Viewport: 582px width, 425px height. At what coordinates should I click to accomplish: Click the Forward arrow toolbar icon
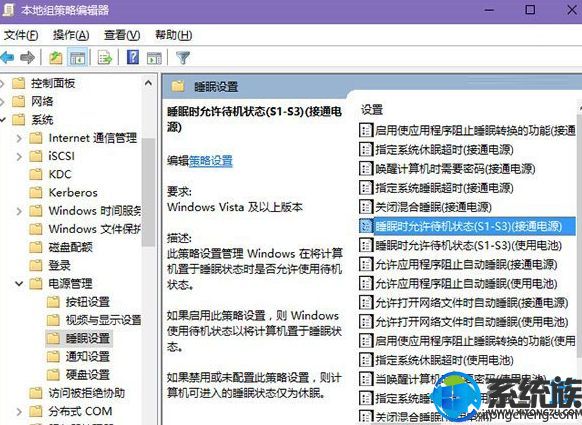[27, 58]
